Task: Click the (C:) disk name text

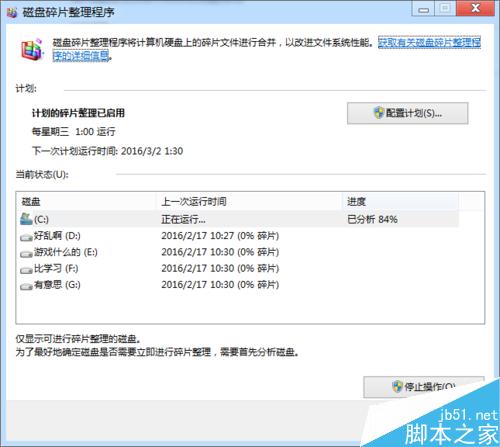Action: pos(41,219)
